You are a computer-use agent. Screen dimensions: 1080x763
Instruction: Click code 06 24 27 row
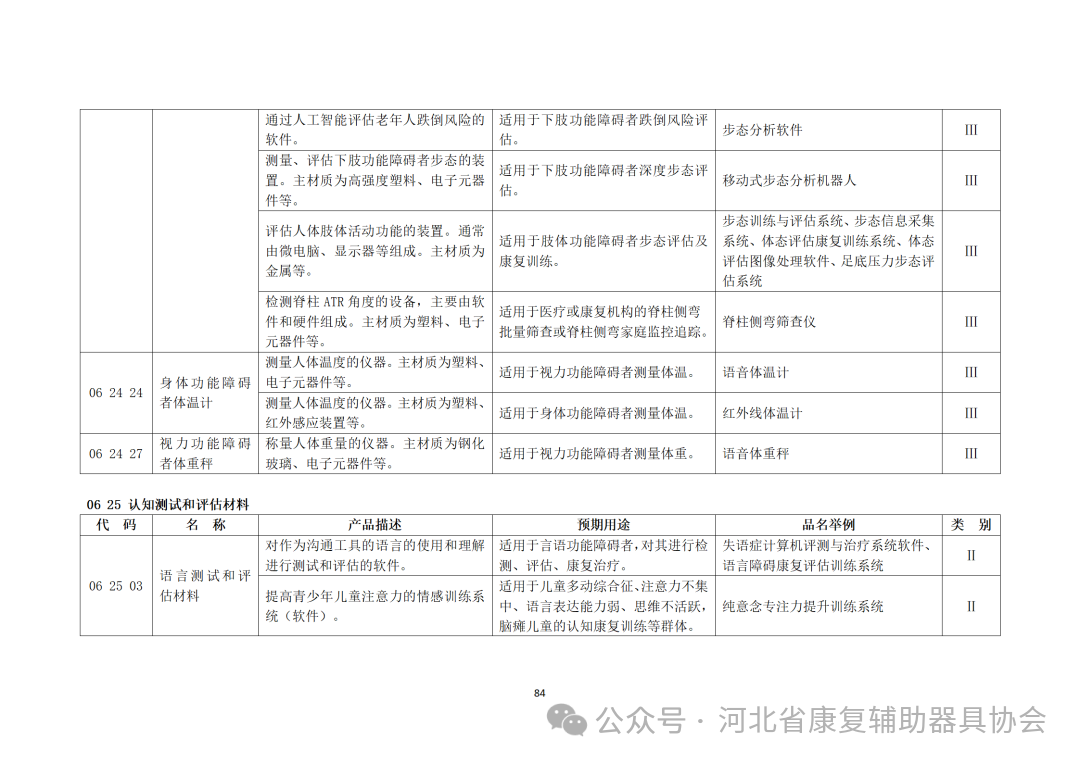[116, 453]
